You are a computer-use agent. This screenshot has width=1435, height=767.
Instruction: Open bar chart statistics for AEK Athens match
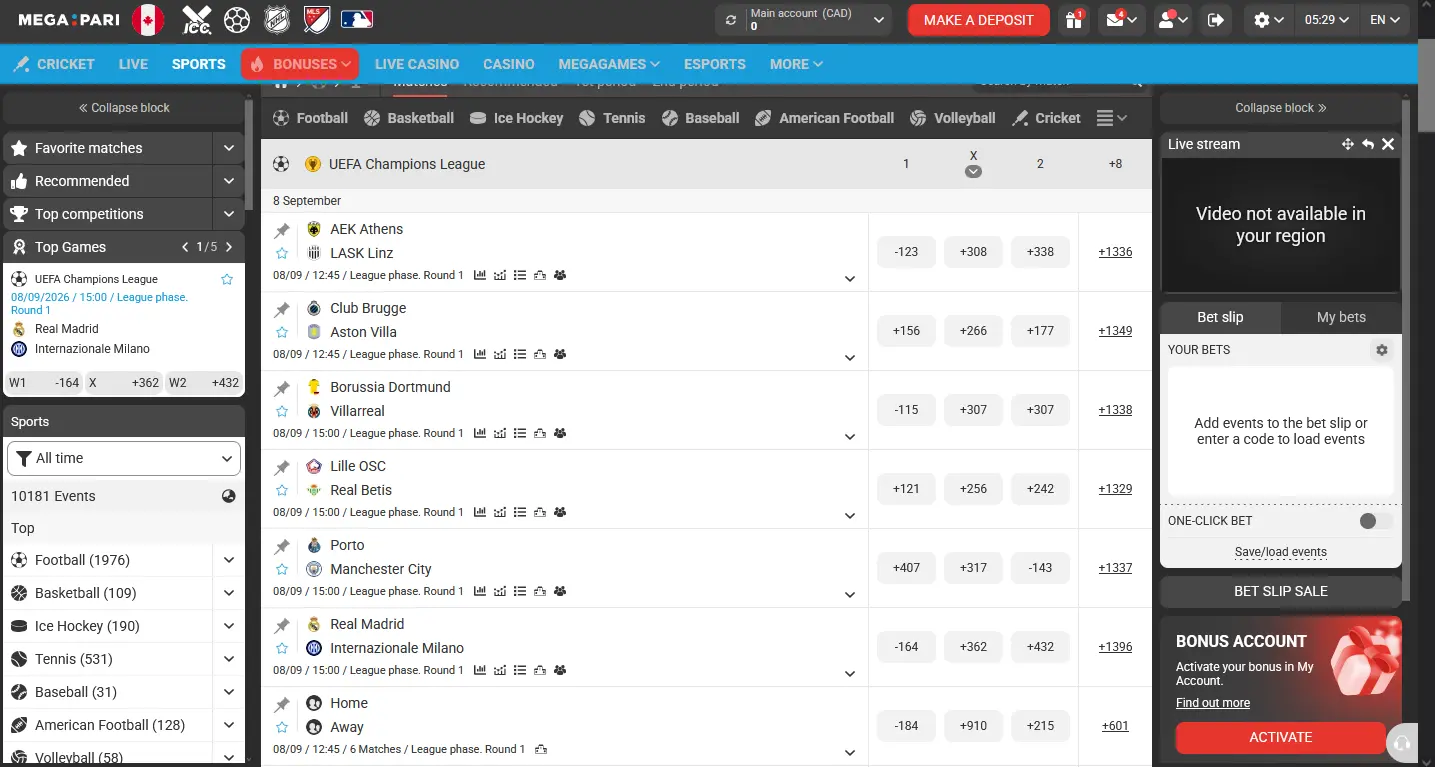[x=480, y=275]
